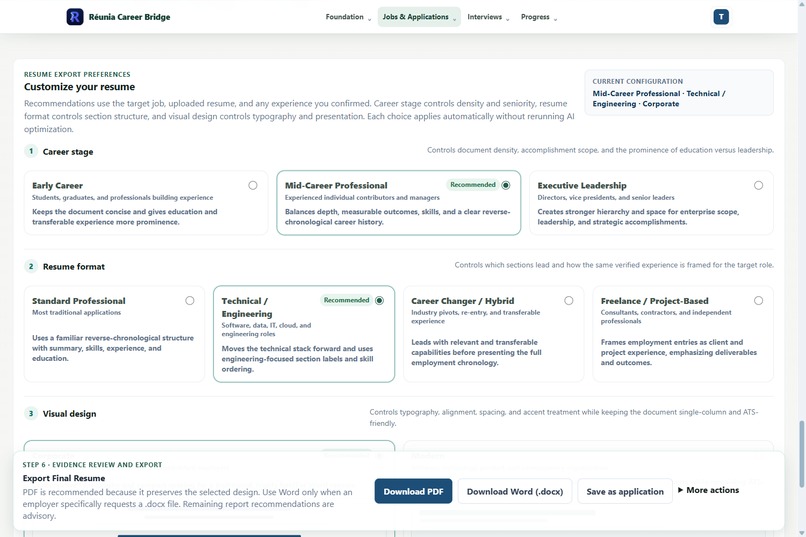806x537 pixels.
Task: Click the Download Word (.docx) button
Action: (515, 491)
